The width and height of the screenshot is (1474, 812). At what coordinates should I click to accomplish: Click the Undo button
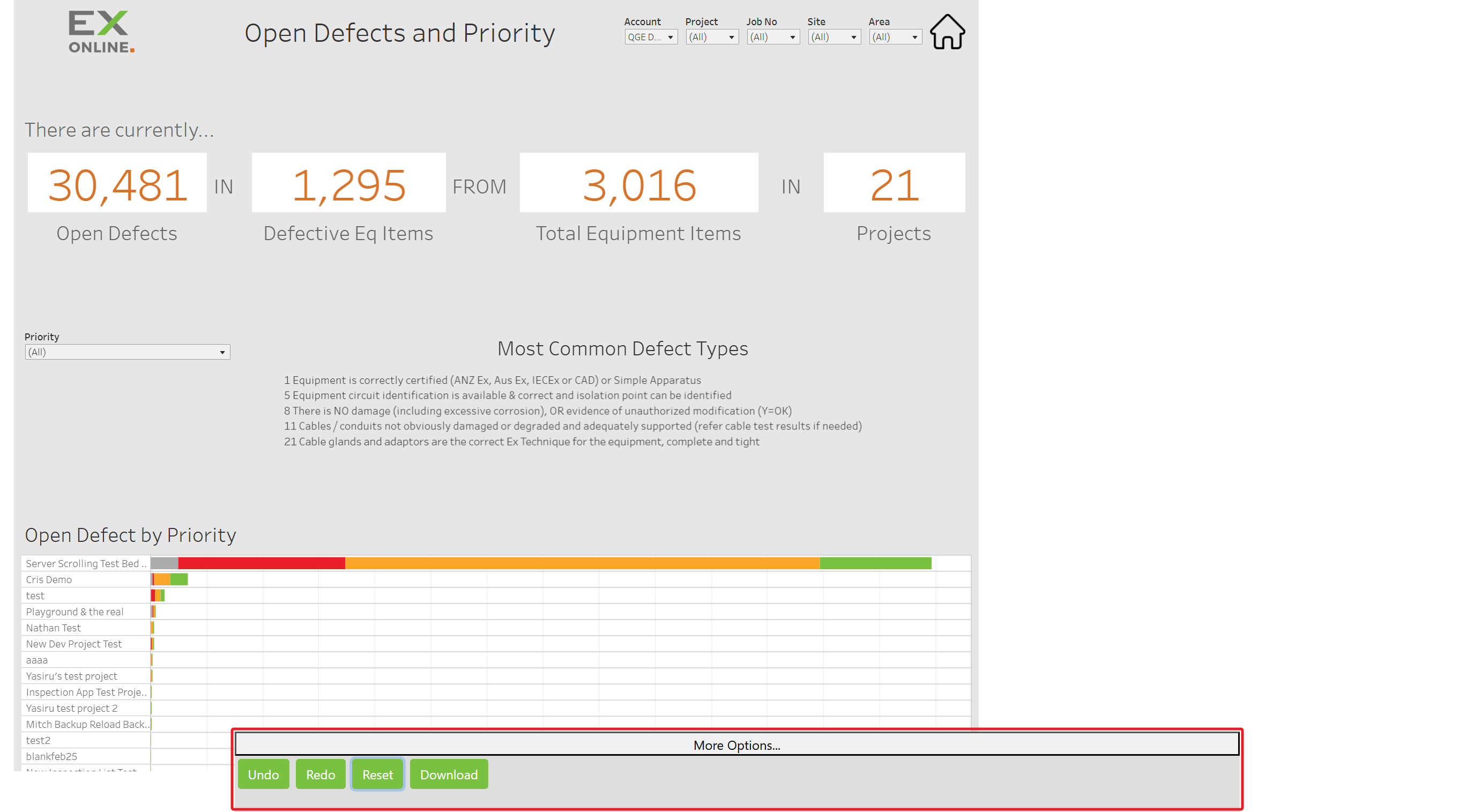click(x=263, y=774)
